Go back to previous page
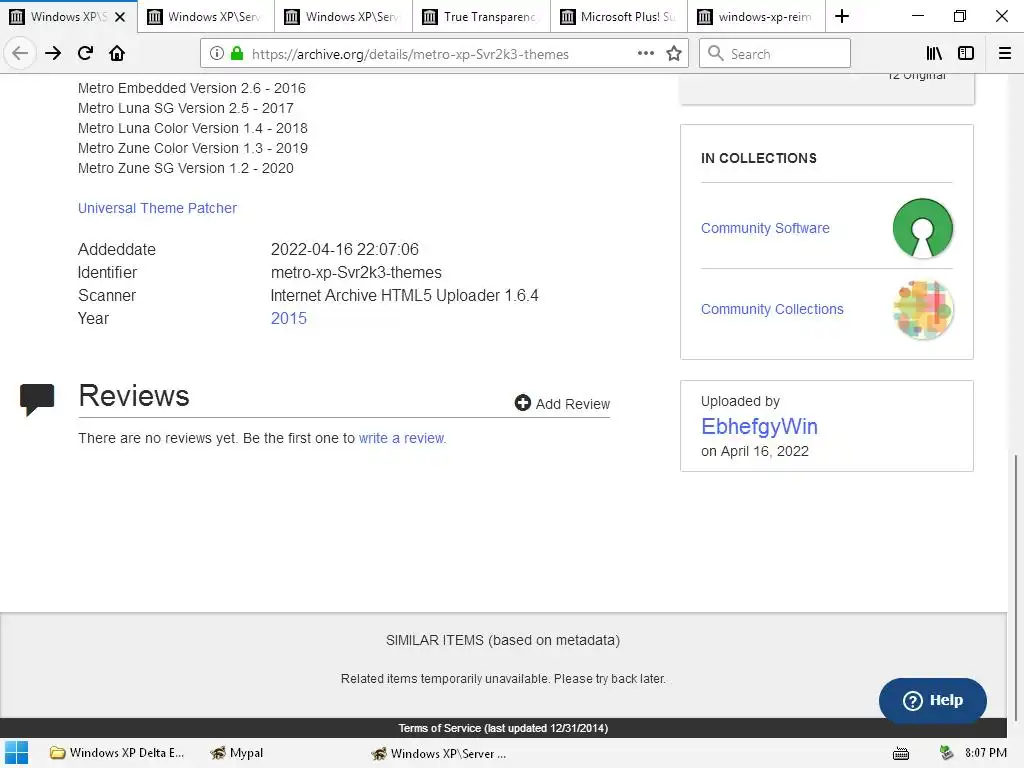Viewport: 1024px width, 768px height. click(20, 53)
